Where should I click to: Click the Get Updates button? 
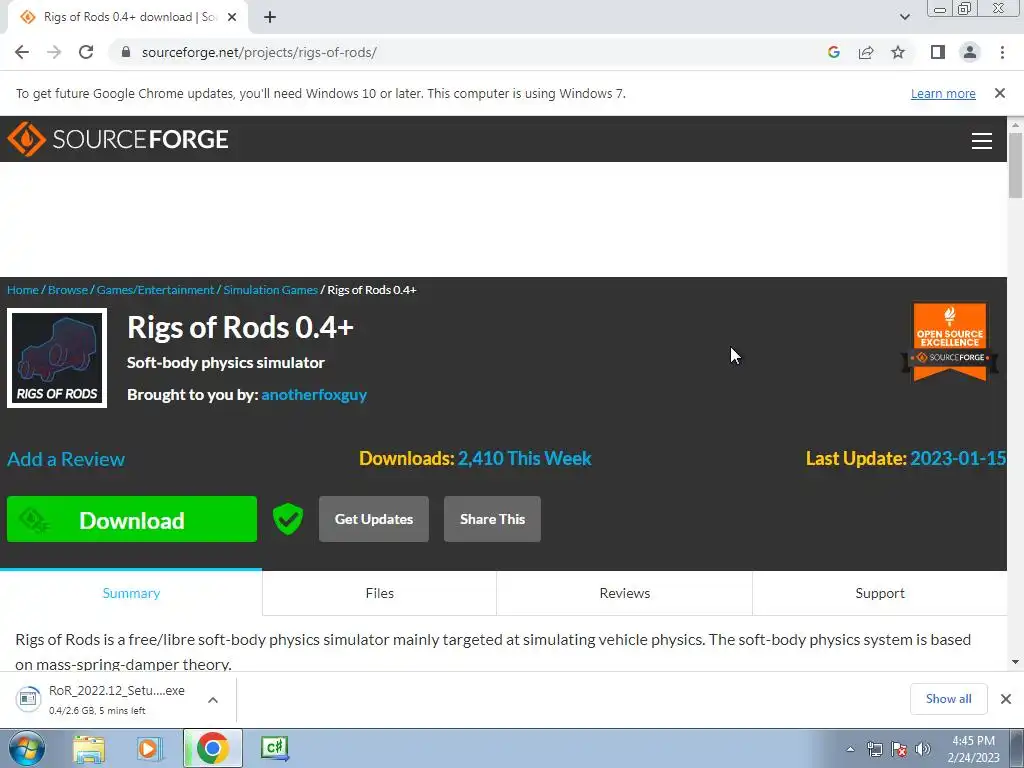click(x=374, y=519)
